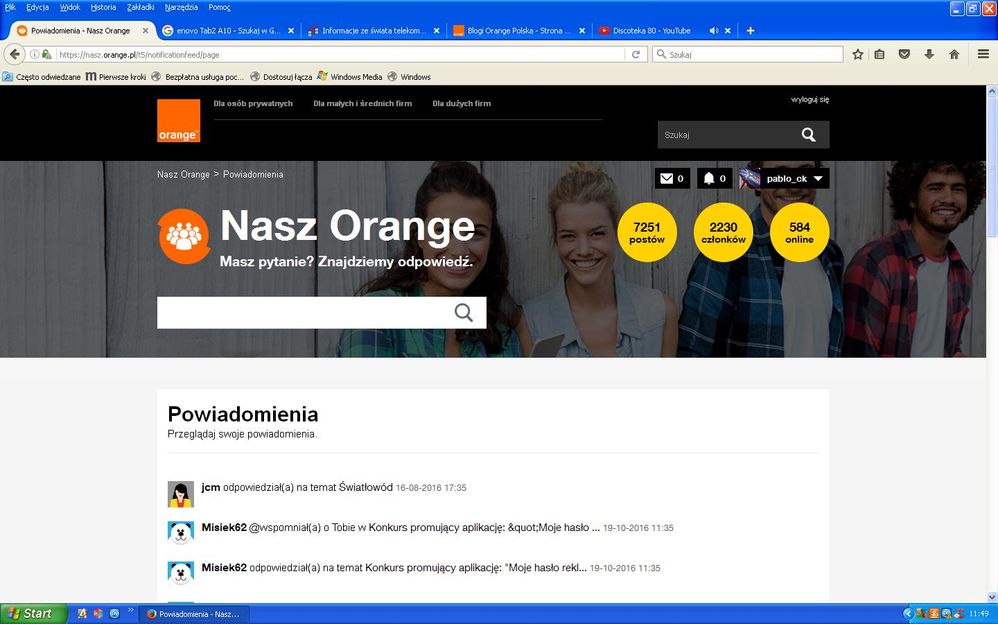Reload the page with refresh icon
Image resolution: width=998 pixels, height=624 pixels.
click(x=635, y=54)
